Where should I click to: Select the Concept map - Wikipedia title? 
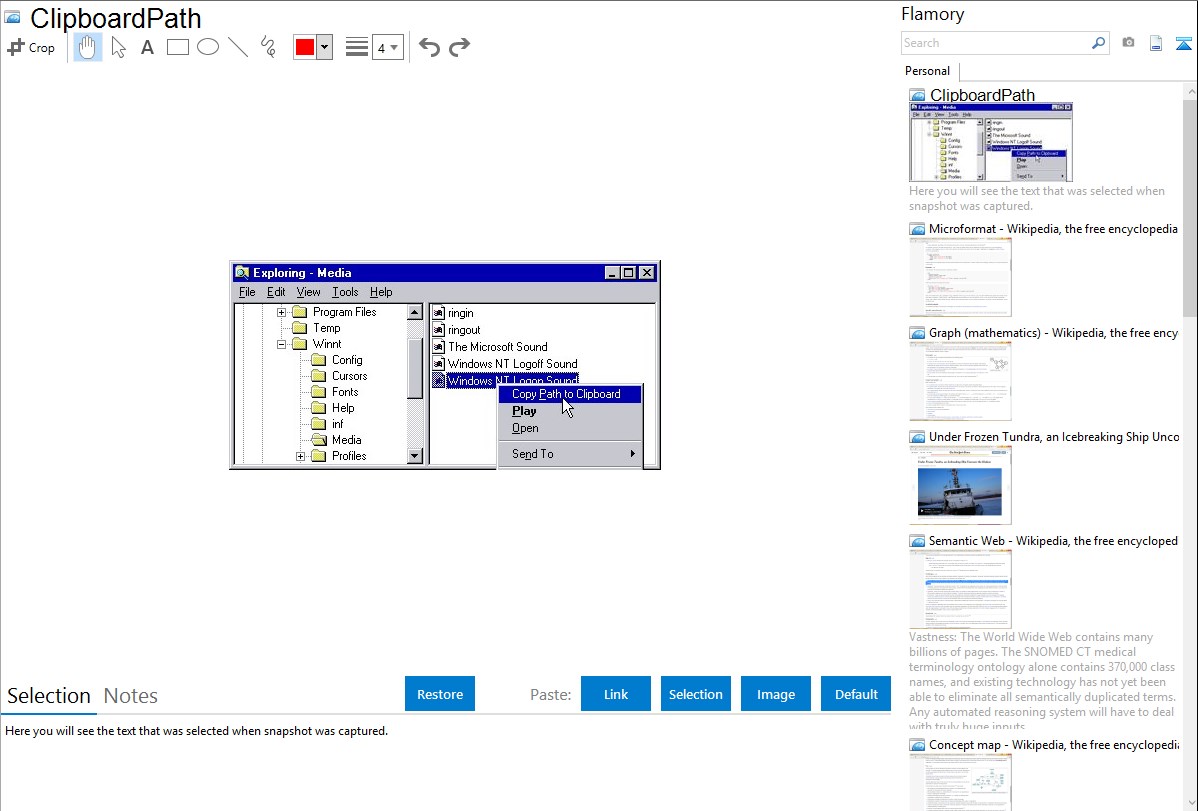(x=1053, y=745)
